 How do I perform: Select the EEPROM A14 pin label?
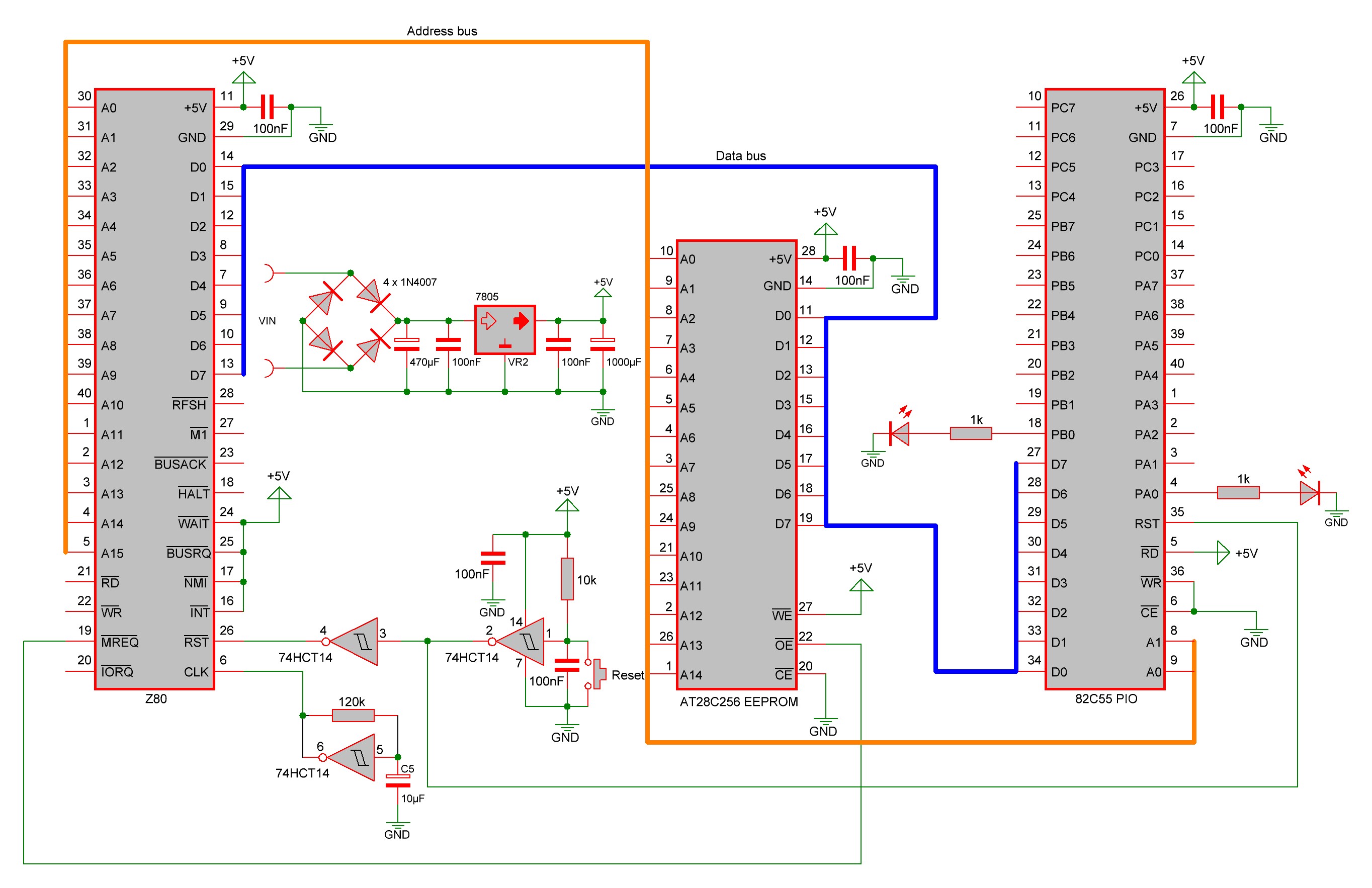(x=691, y=675)
